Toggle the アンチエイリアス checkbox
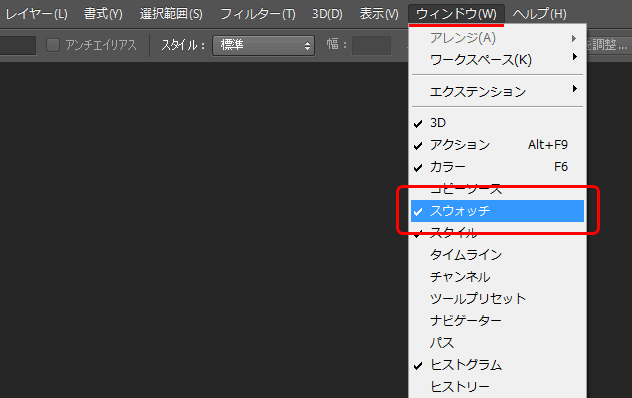This screenshot has width=632, height=398. (x=53, y=45)
